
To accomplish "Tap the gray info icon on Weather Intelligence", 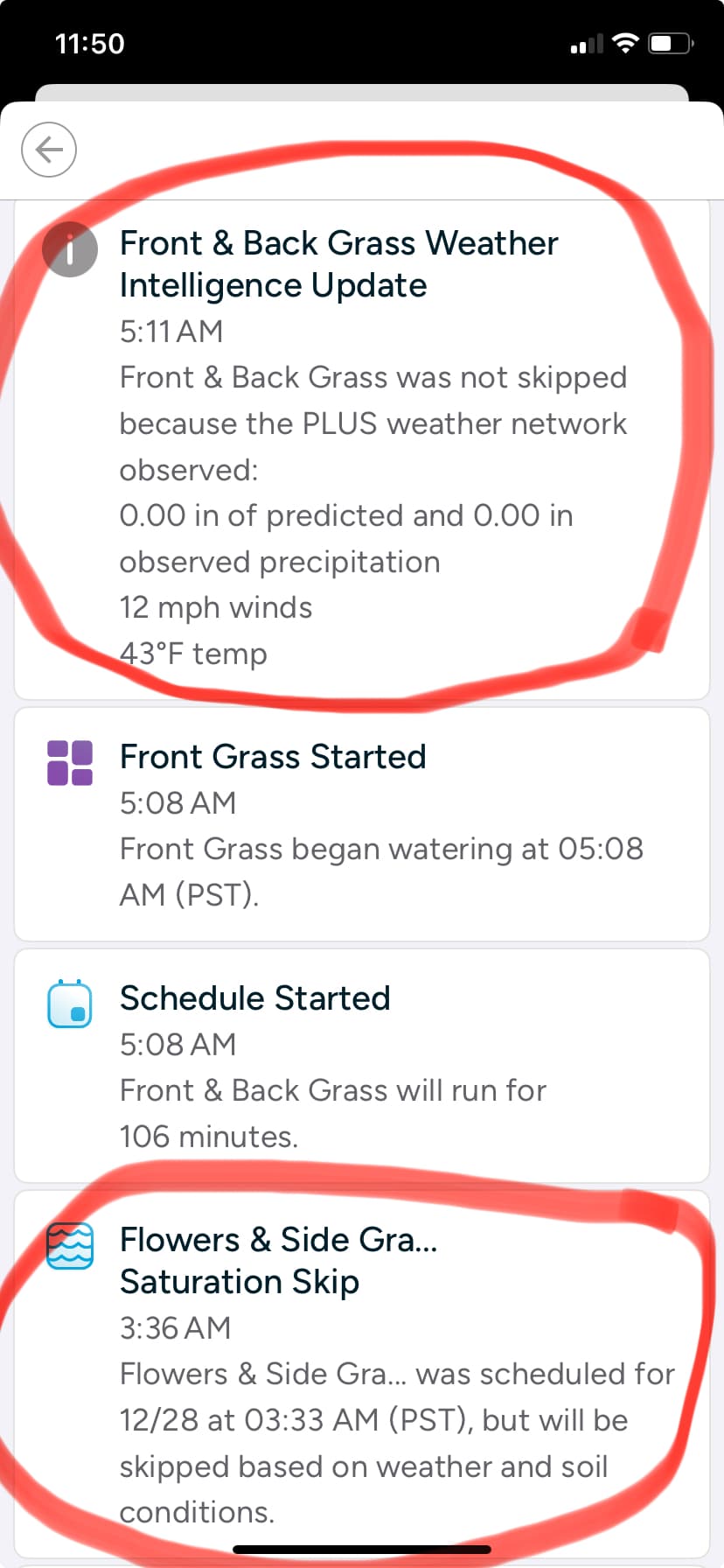I will (70, 249).
